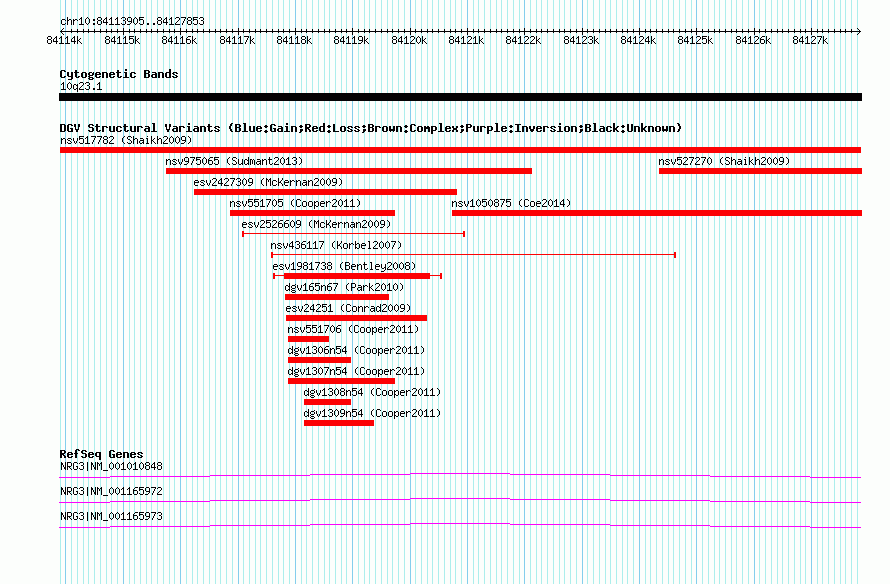The height and width of the screenshot is (584, 890).
Task: Click the nsv436117 thin red line
Action: click(473, 255)
